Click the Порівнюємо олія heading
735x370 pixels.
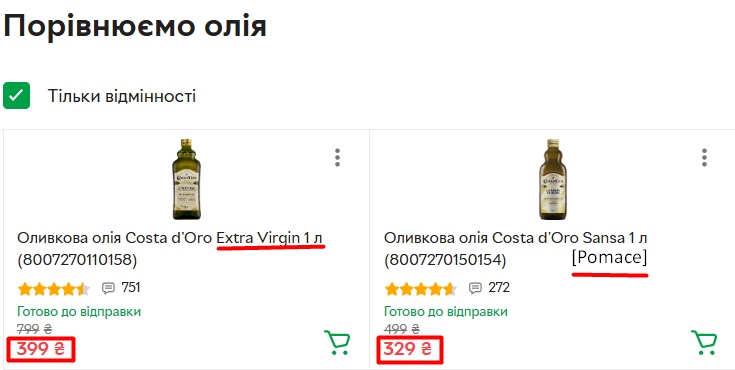pos(135,26)
